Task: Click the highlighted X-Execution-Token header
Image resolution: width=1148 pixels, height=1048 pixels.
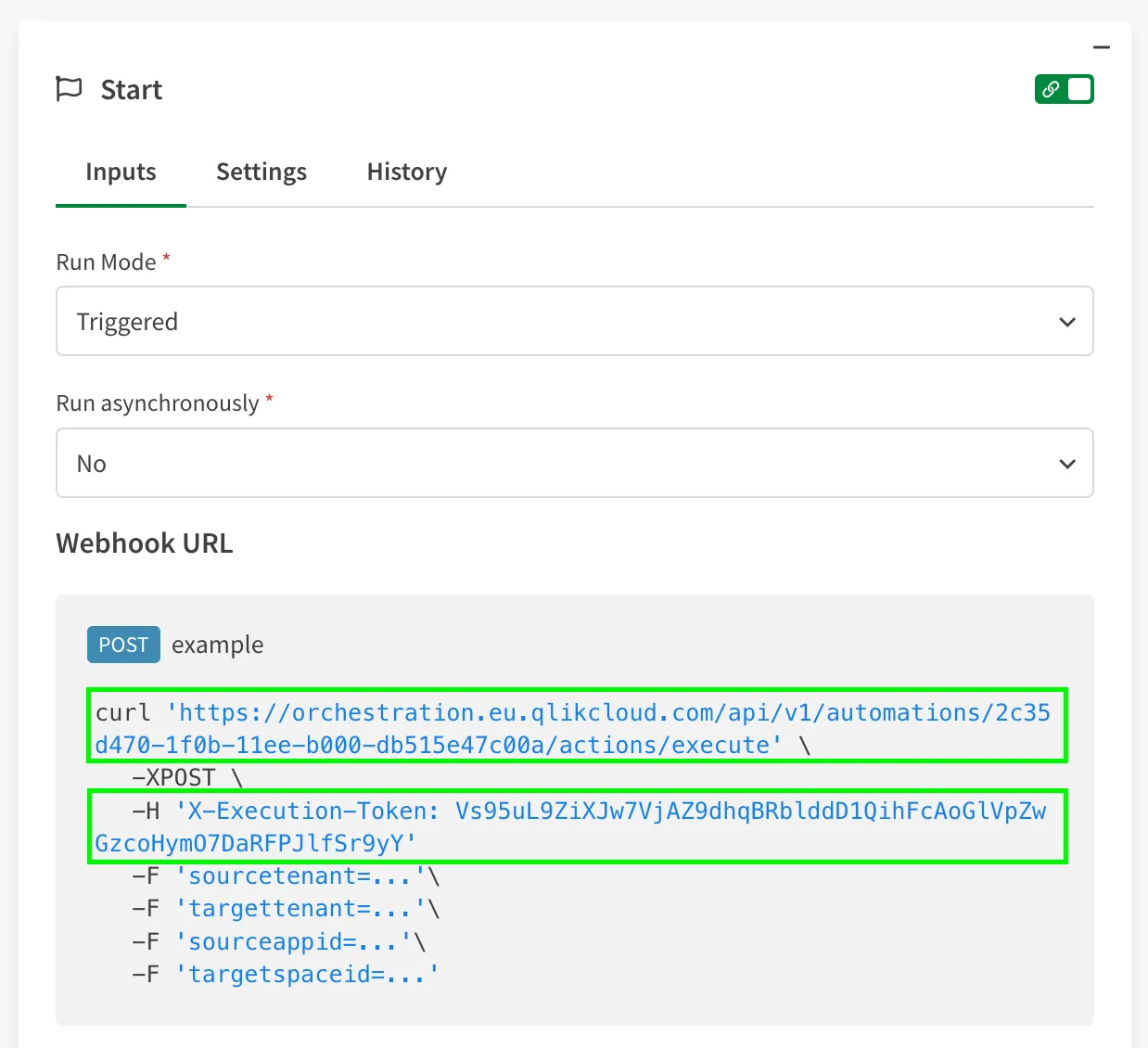Action: [575, 825]
